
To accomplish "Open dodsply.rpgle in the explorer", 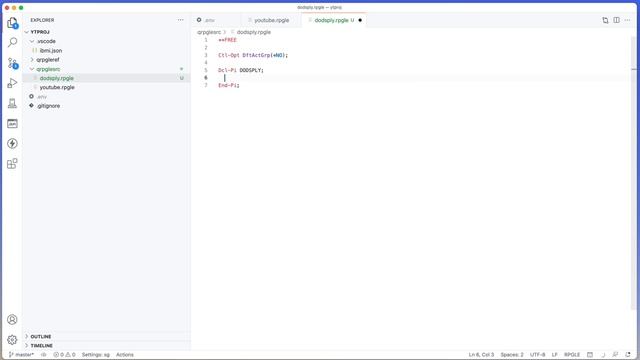I will 57,78.
